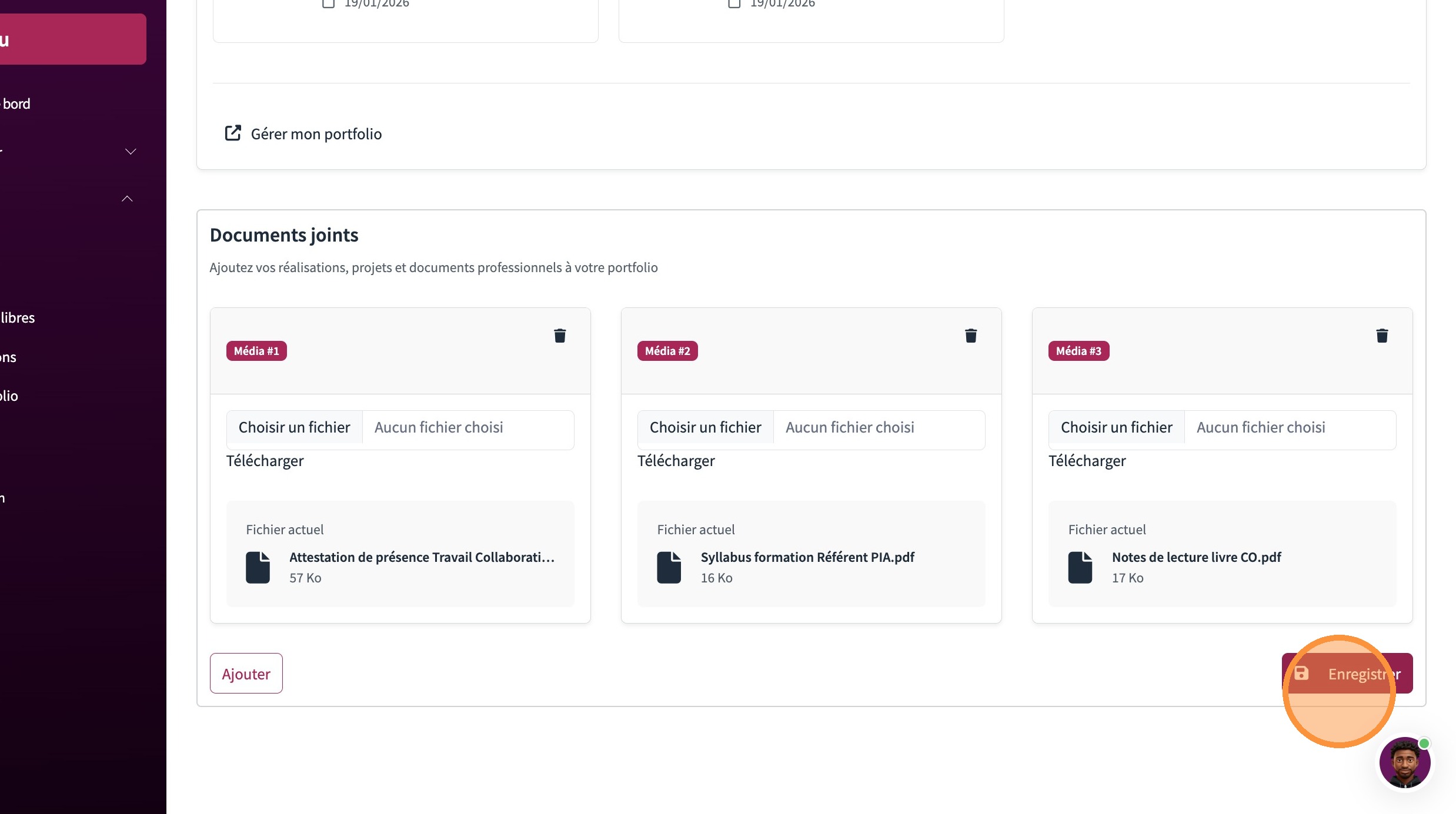
Task: Delete Média #2 with trash icon
Action: point(970,336)
